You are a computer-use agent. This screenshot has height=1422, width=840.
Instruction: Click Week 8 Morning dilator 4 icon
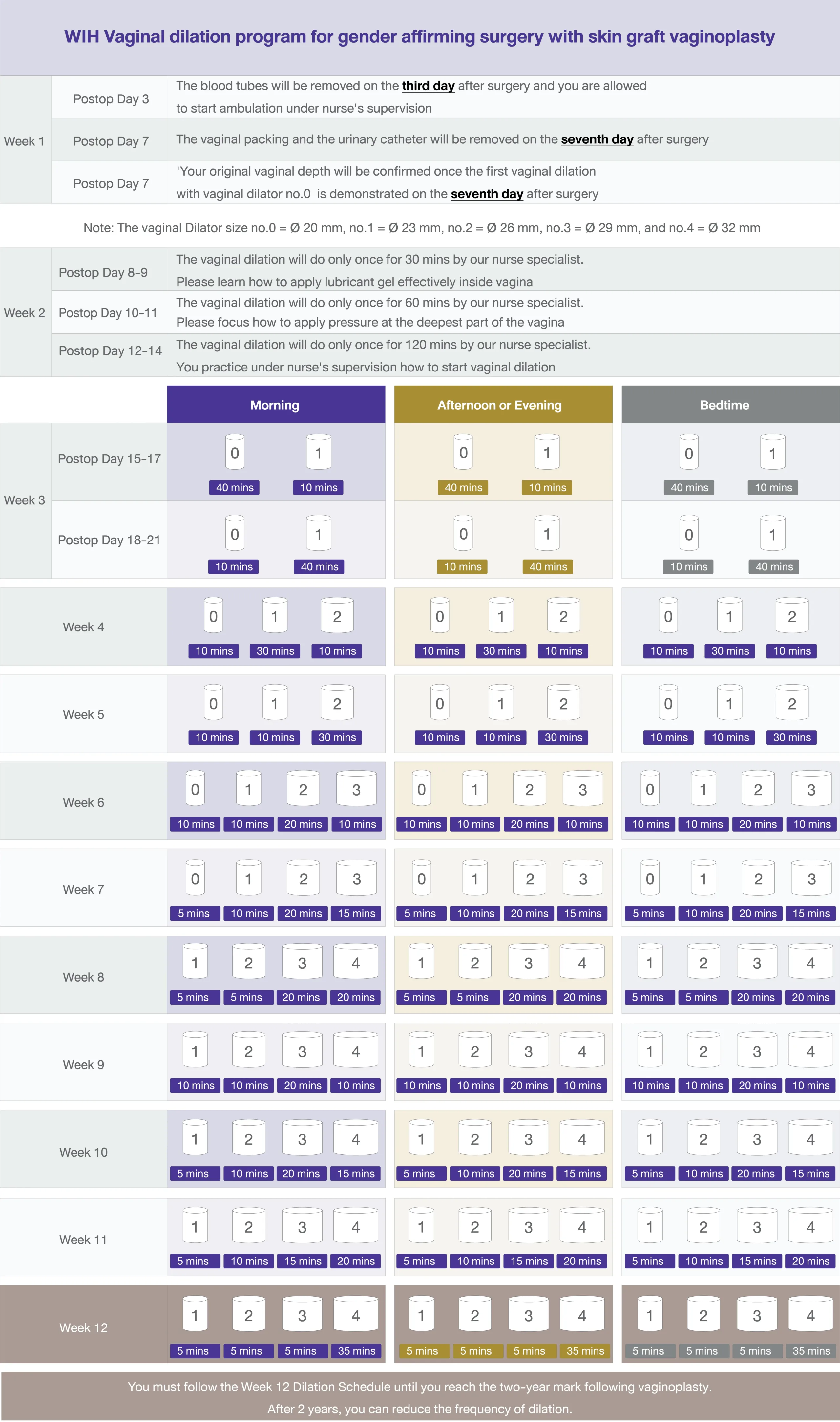(x=355, y=961)
